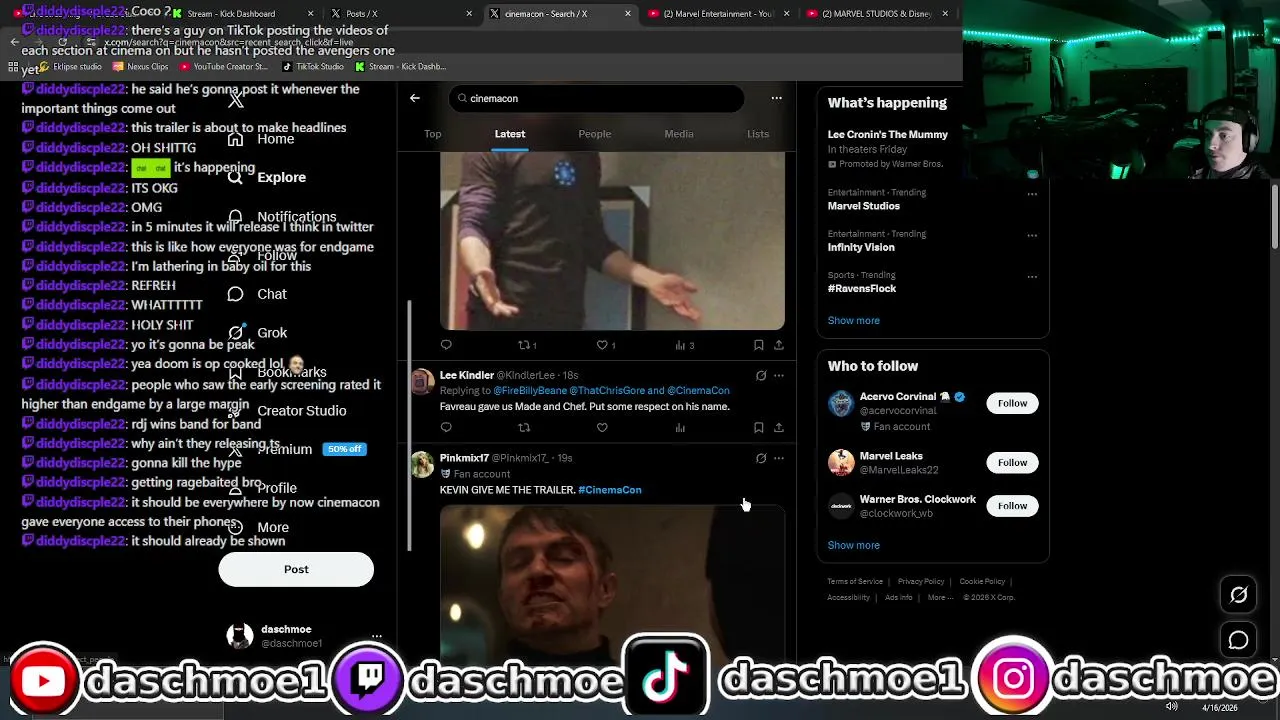Close the cinemacon - Search browser tab
Image resolution: width=1280 pixels, height=720 pixels.
(x=628, y=14)
